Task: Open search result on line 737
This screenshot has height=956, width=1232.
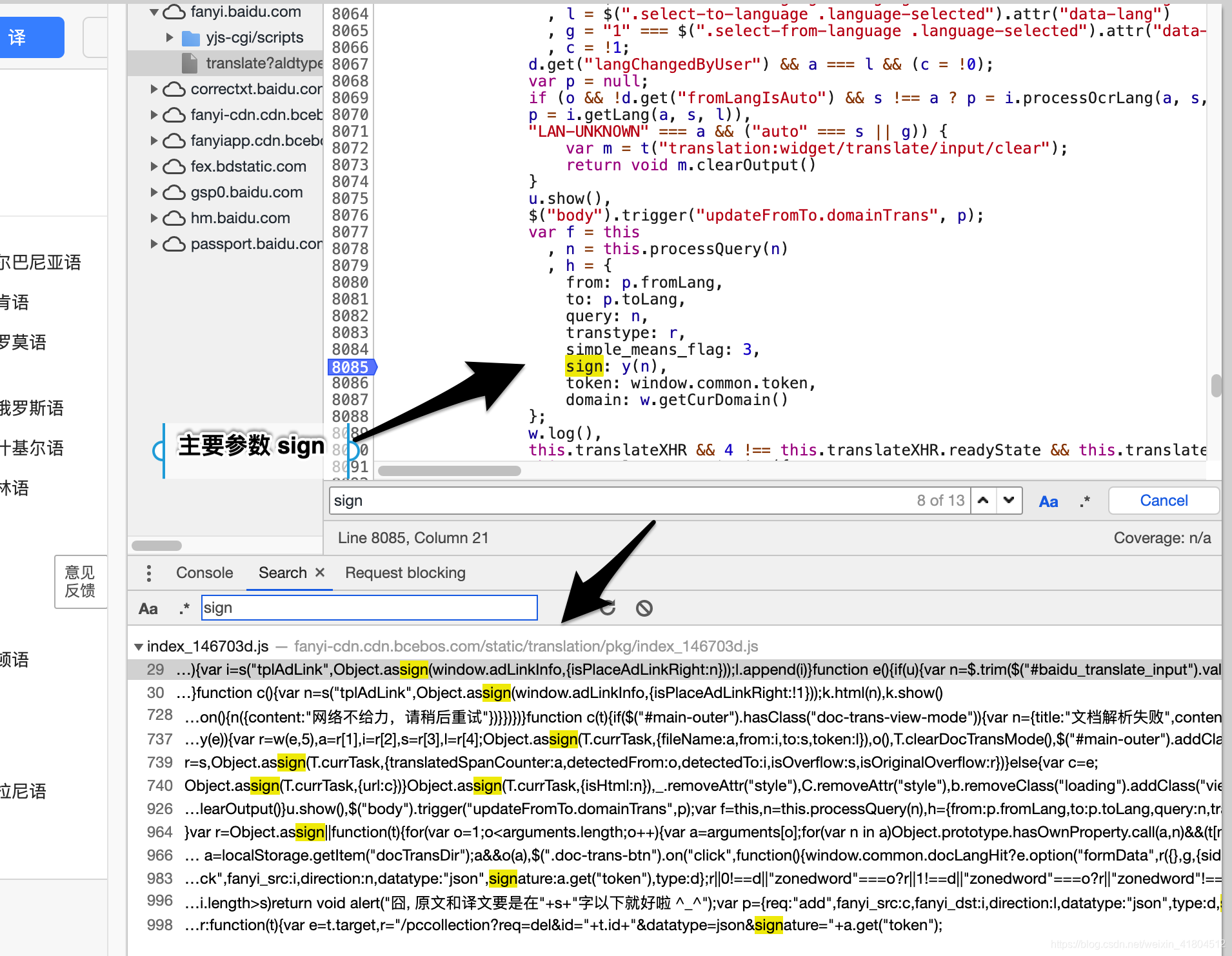Action: tap(675, 739)
